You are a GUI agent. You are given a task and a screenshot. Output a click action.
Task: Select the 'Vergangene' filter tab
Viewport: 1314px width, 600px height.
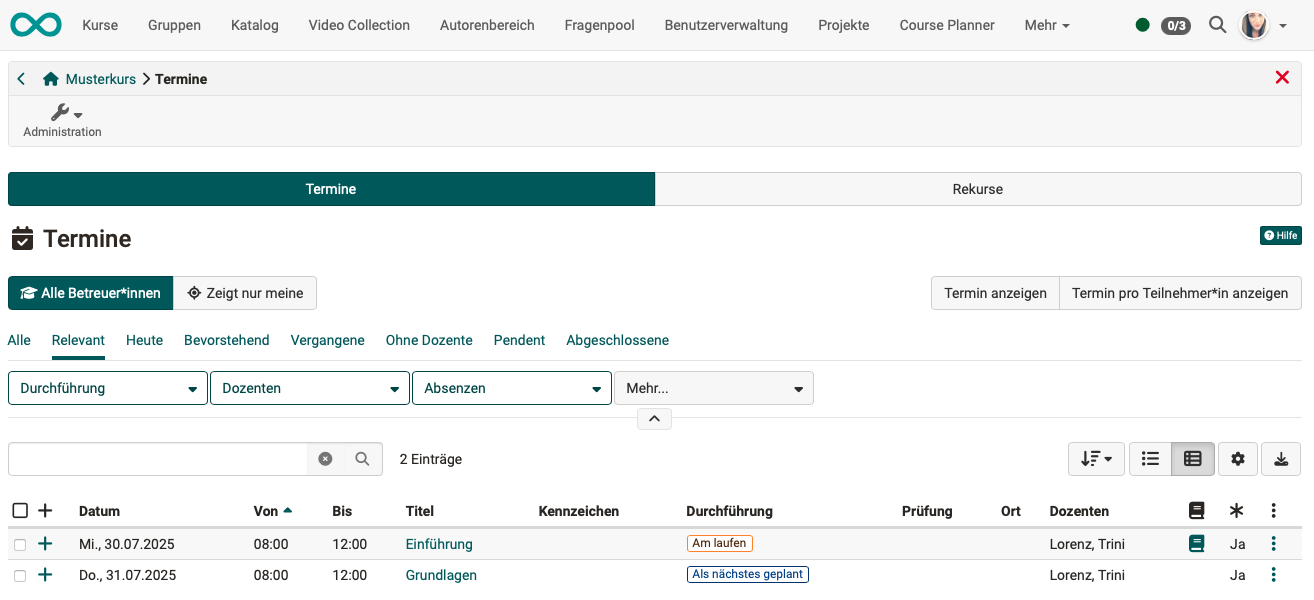[x=327, y=340]
